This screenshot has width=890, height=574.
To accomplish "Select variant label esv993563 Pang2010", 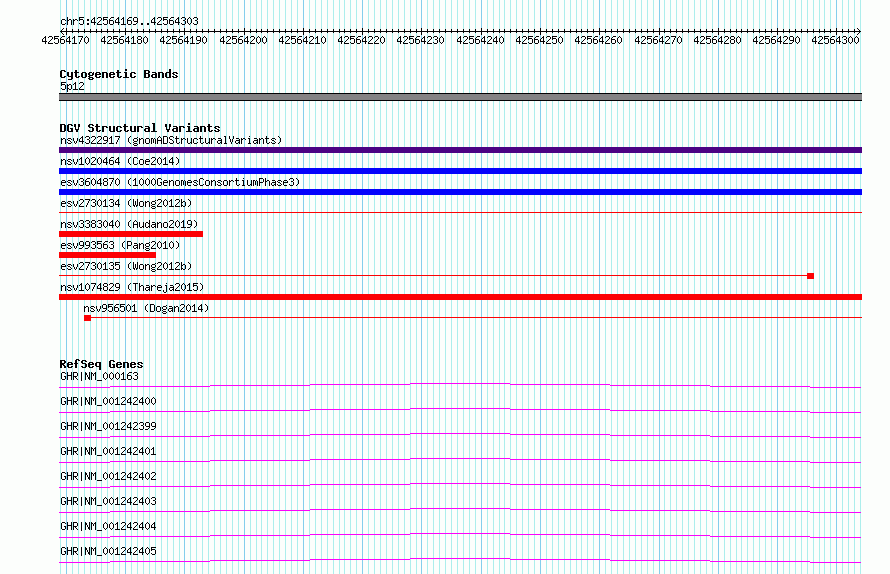I will (x=120, y=245).
